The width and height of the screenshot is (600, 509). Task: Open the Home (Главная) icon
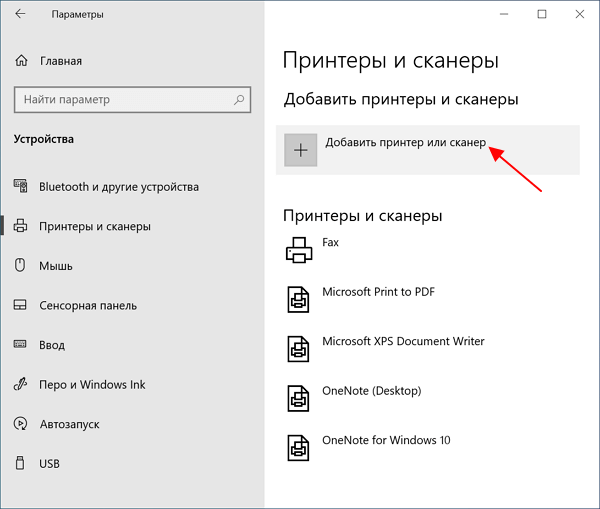21,60
